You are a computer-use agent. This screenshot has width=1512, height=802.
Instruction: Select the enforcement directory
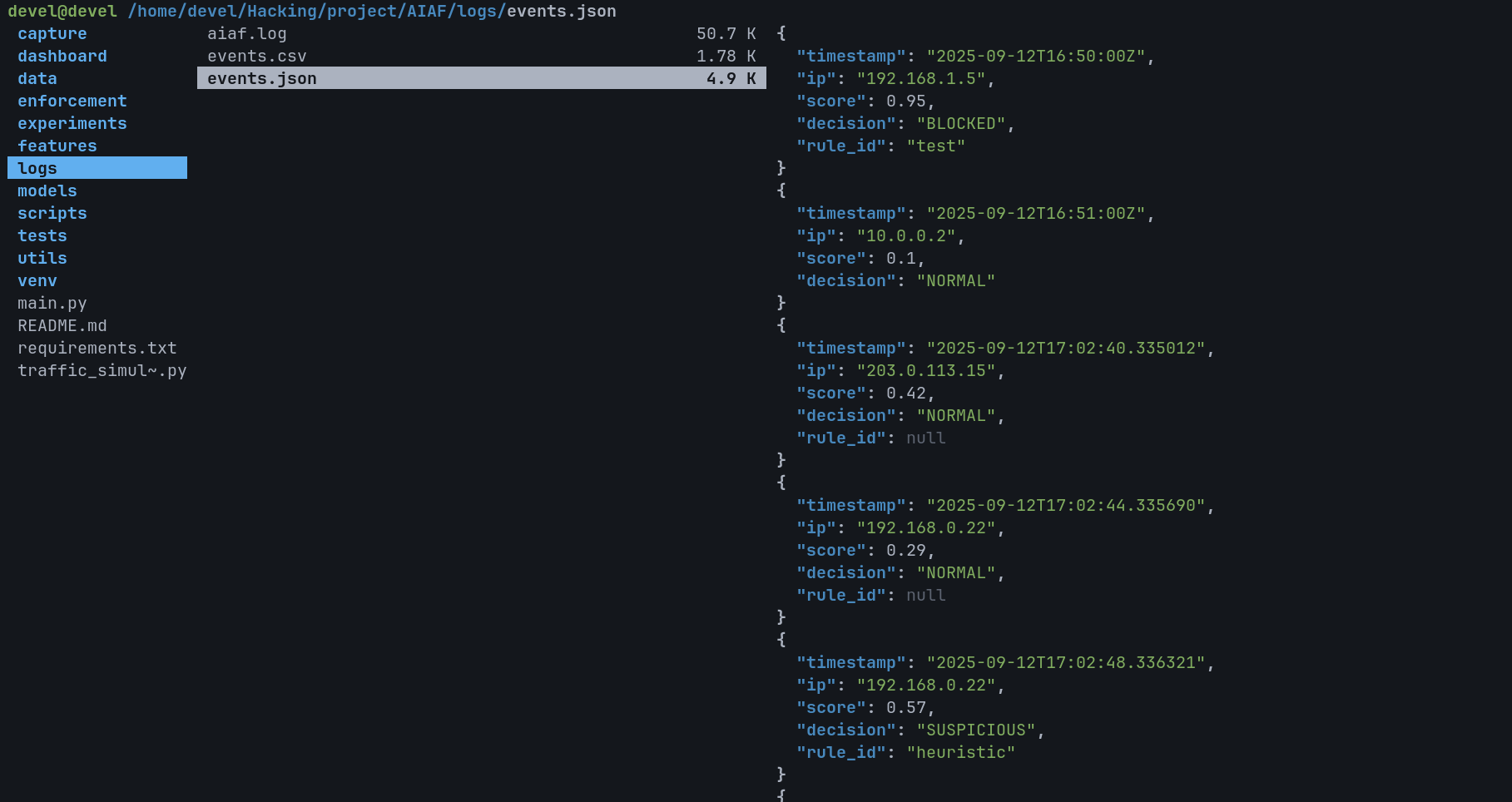click(x=72, y=101)
